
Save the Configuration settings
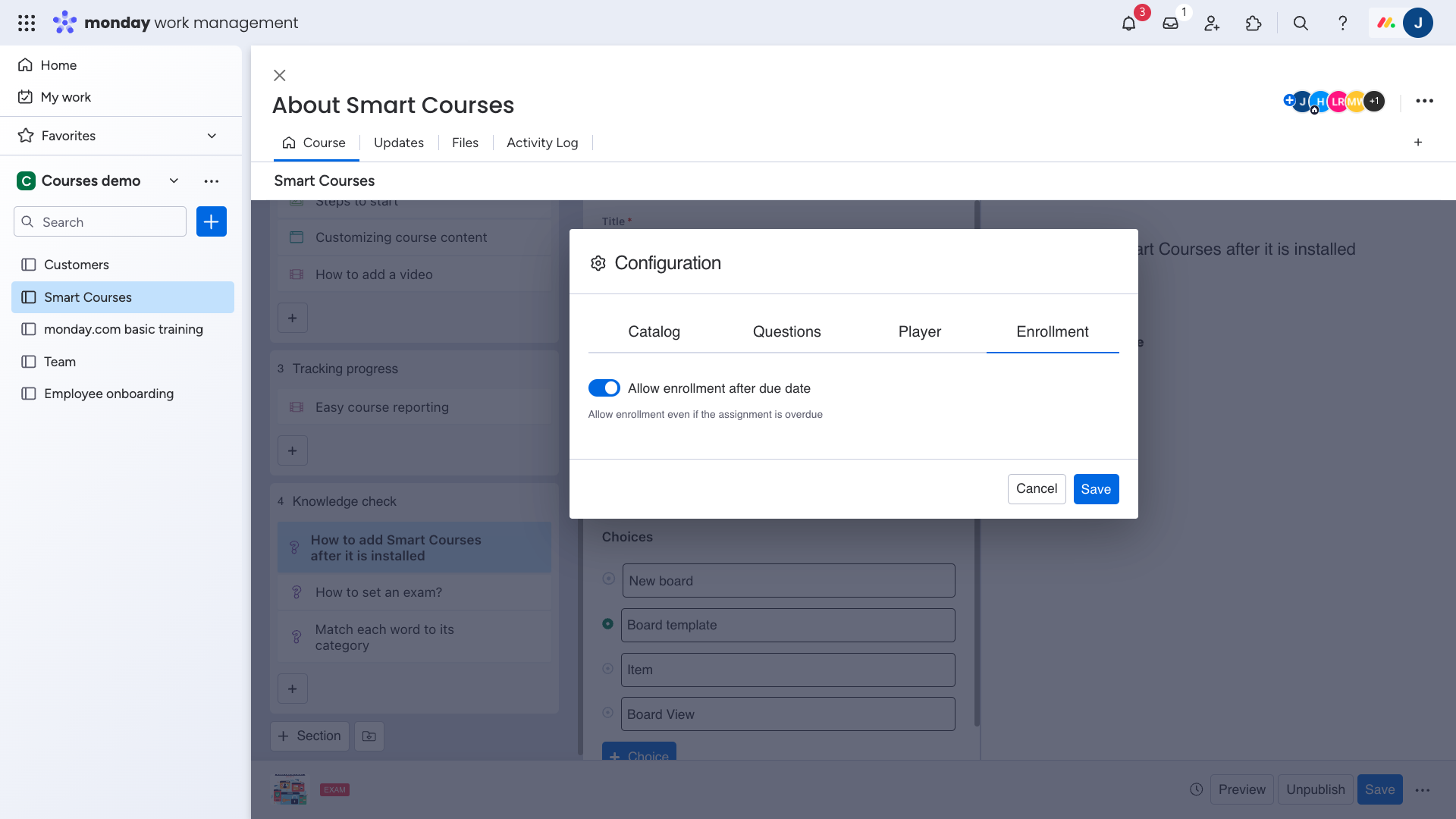1096,489
